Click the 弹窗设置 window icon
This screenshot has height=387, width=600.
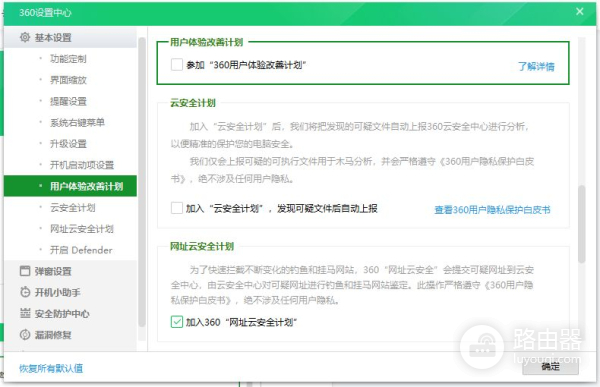pos(25,271)
